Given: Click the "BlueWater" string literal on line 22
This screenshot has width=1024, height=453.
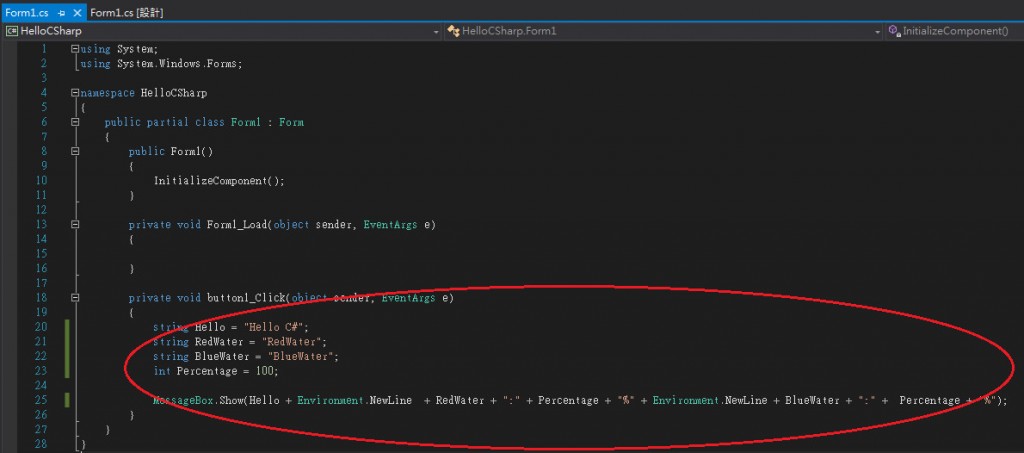Looking at the screenshot, I should [301, 356].
